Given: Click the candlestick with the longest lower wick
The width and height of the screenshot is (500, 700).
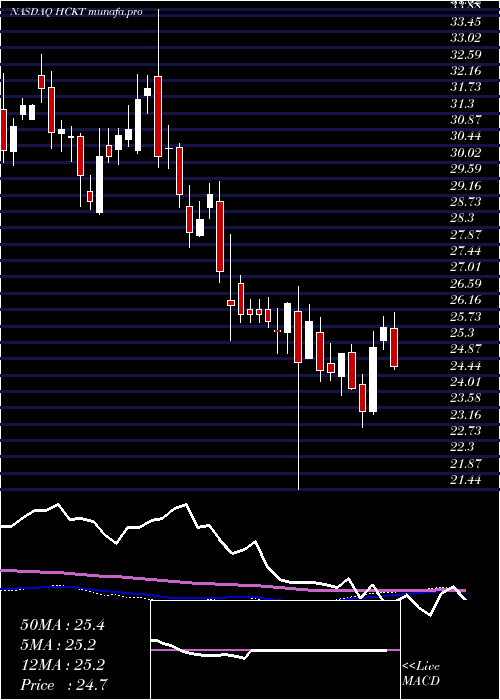Looking at the screenshot, I should 298,337.
